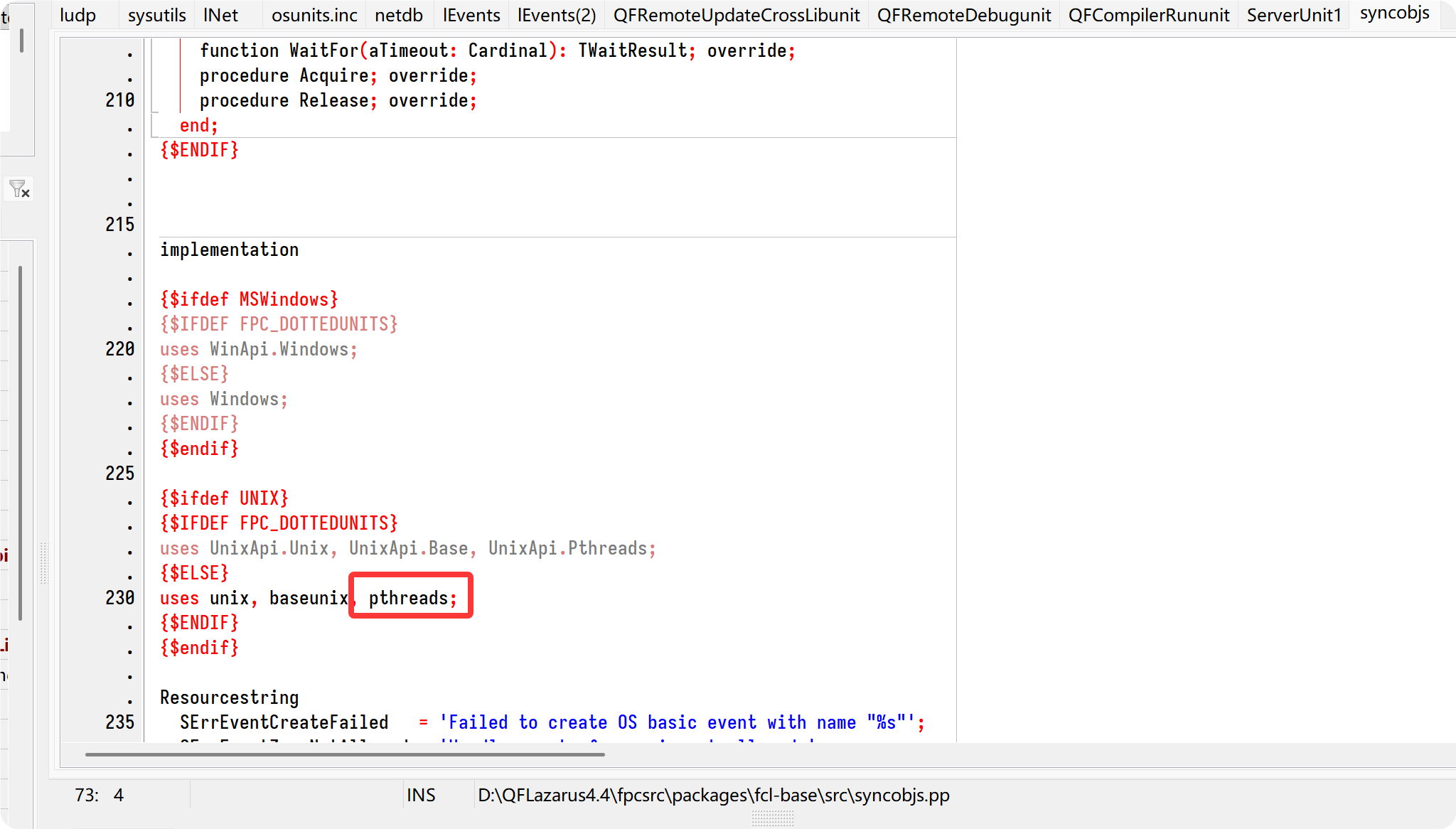Activate the lEvents(2) tab
1456x829 pixels.
pyautogui.click(x=556, y=15)
